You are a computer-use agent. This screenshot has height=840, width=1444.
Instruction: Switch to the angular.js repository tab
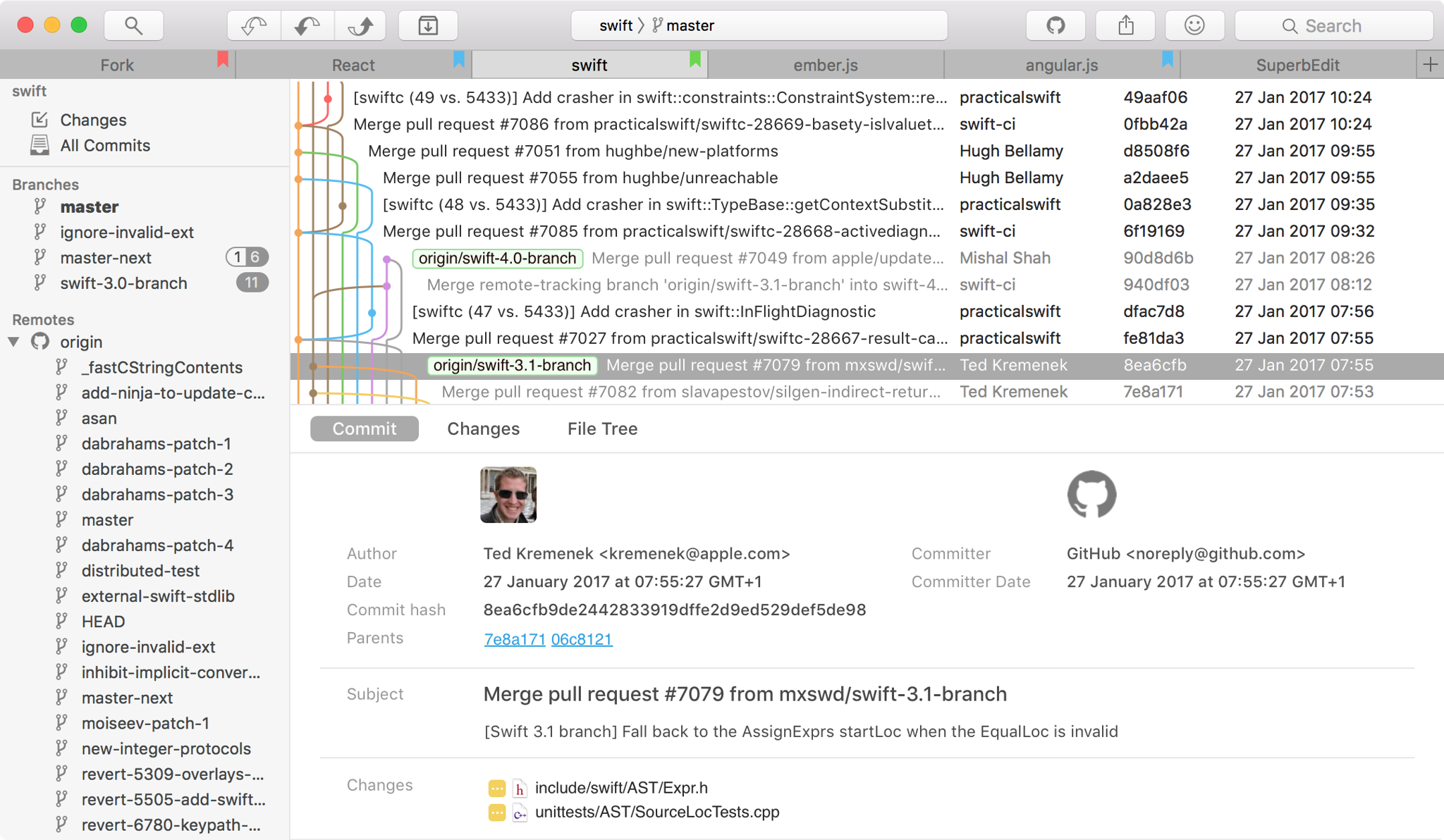click(1062, 65)
